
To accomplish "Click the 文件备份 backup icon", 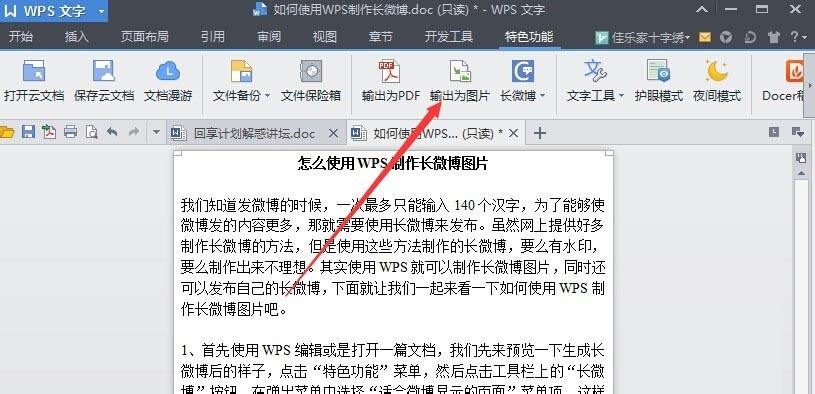I will point(241,72).
